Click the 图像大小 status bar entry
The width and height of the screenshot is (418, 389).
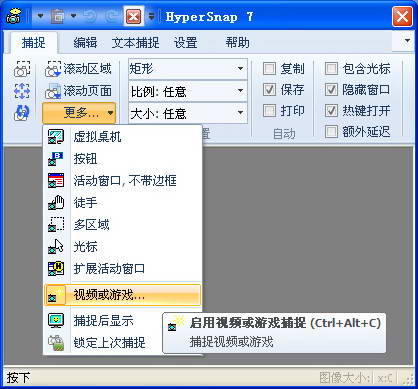[345, 378]
